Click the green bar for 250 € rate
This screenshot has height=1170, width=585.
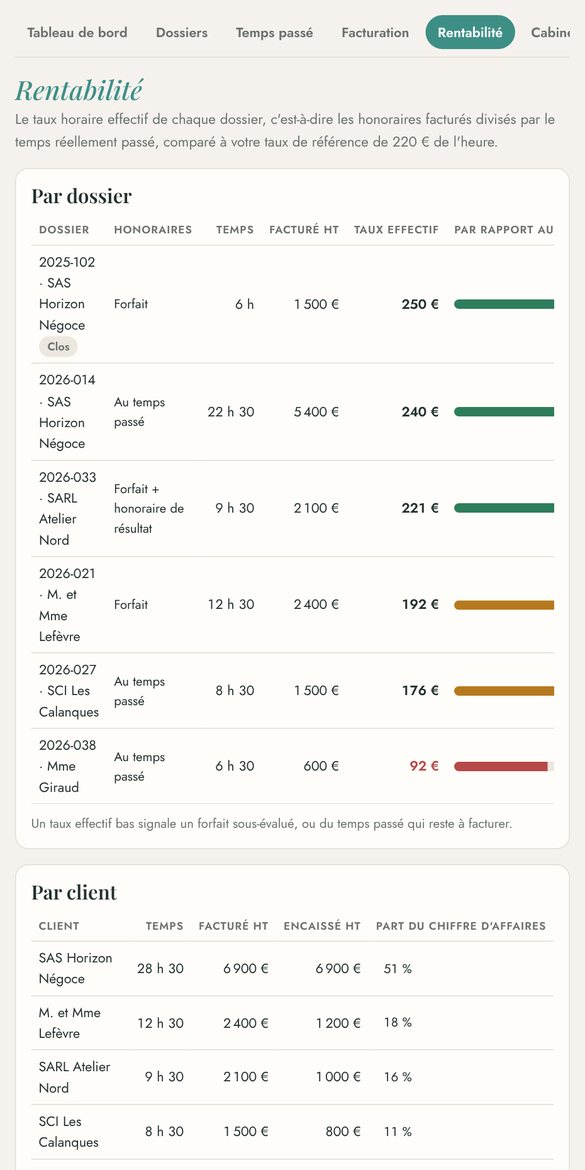(x=504, y=304)
